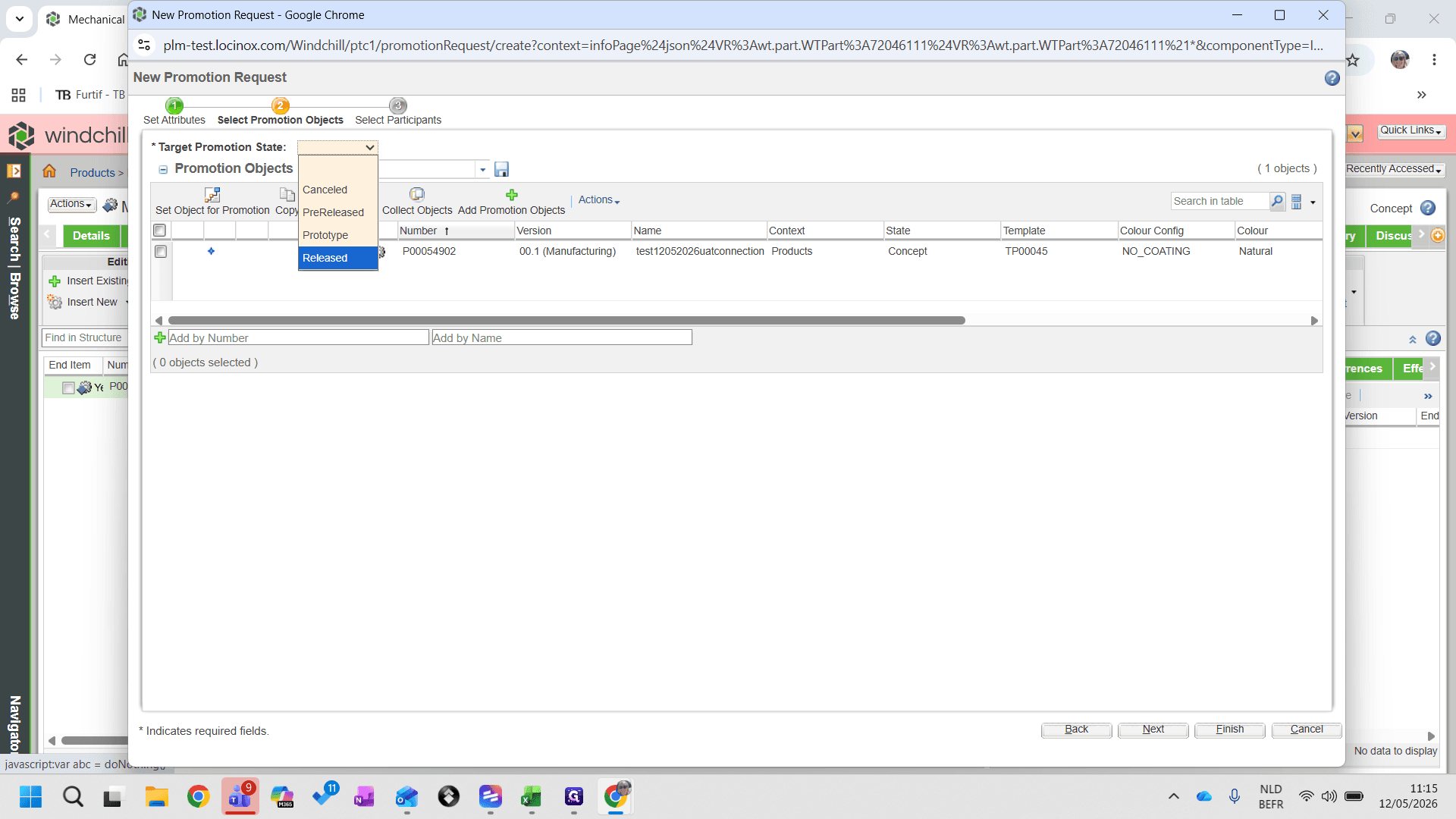Click the Chrome site information icon

tap(144, 45)
